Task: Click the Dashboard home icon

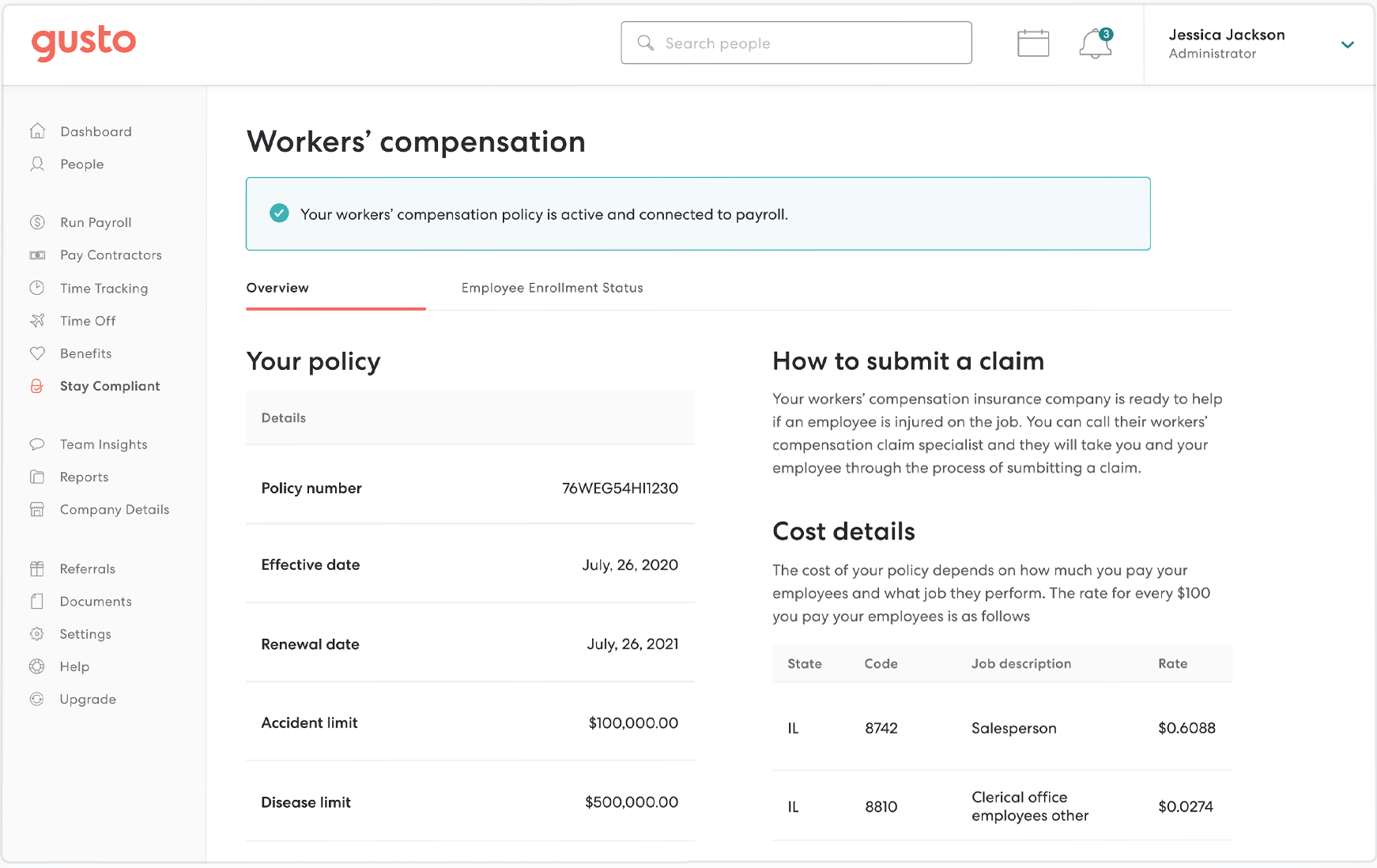Action: (37, 131)
